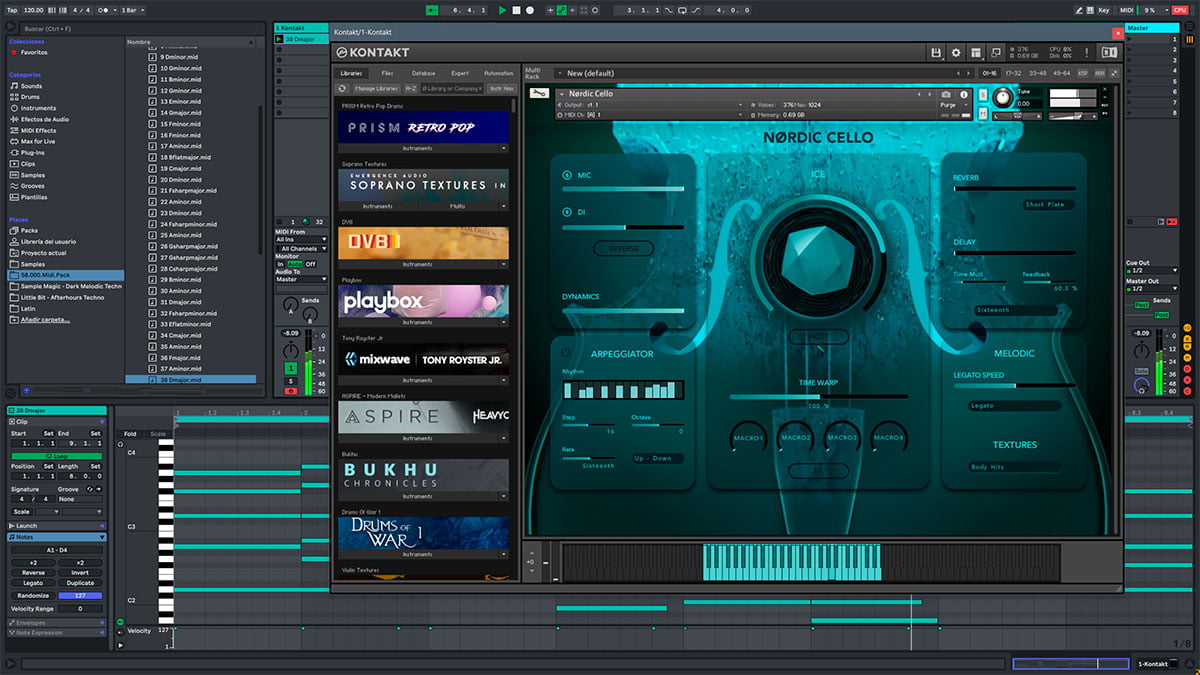Viewport: 1200px width, 675px height.
Task: Click the Kontakt snapshot camera icon
Action: pos(946,93)
